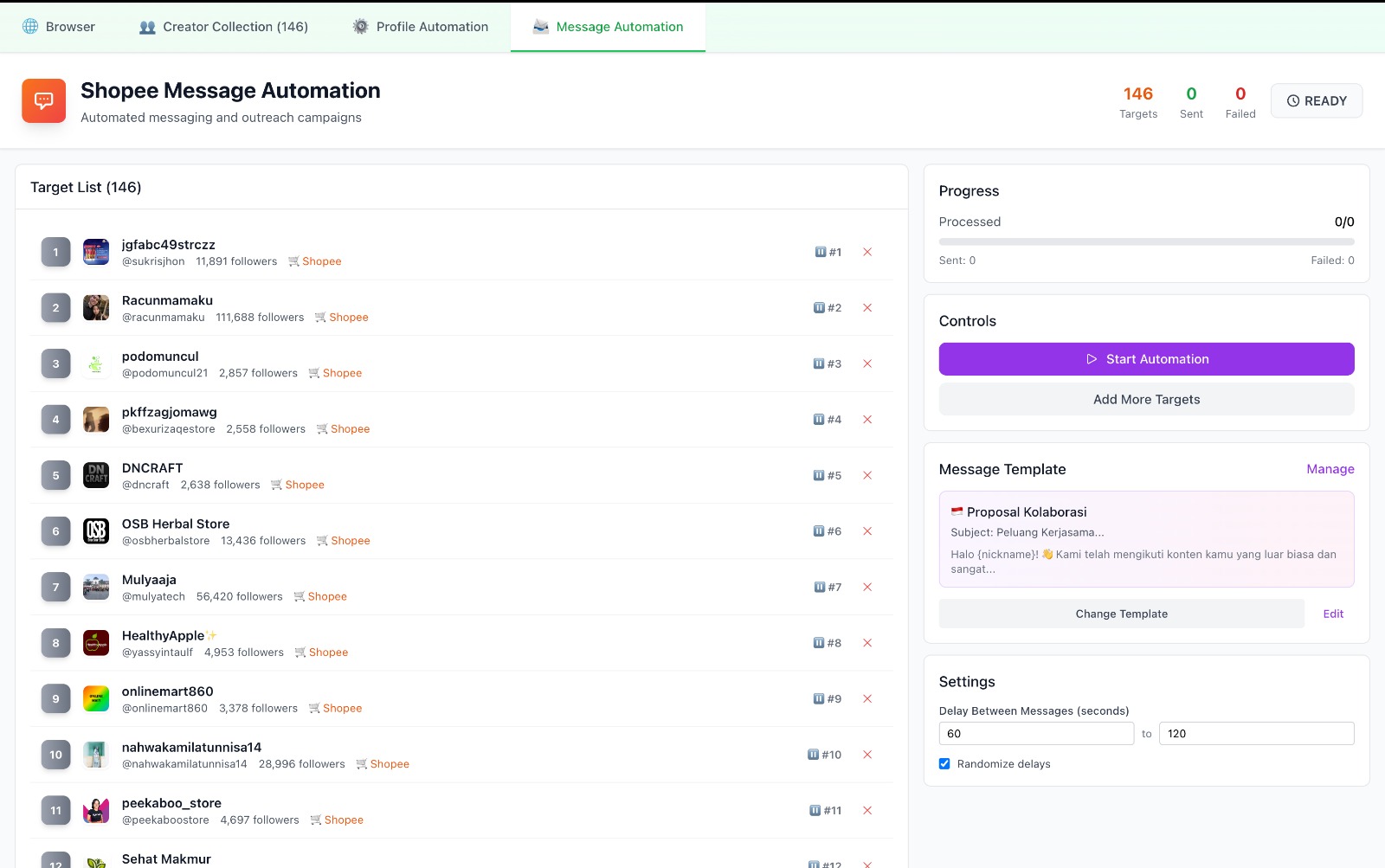Click the #1 rank badge
The height and width of the screenshot is (868, 1385).
pyautogui.click(x=828, y=252)
